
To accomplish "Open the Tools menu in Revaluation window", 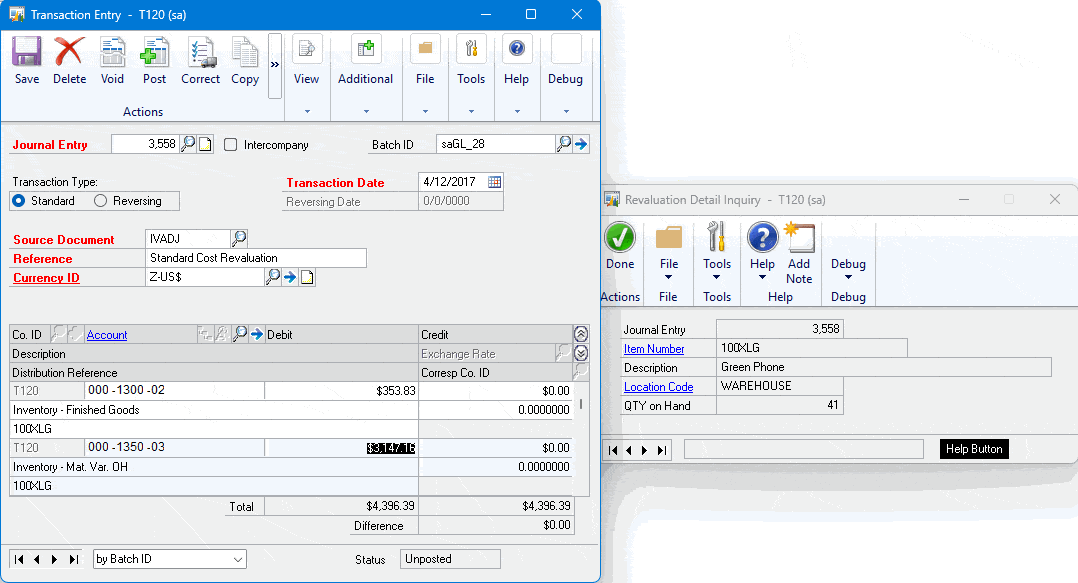I will (717, 264).
